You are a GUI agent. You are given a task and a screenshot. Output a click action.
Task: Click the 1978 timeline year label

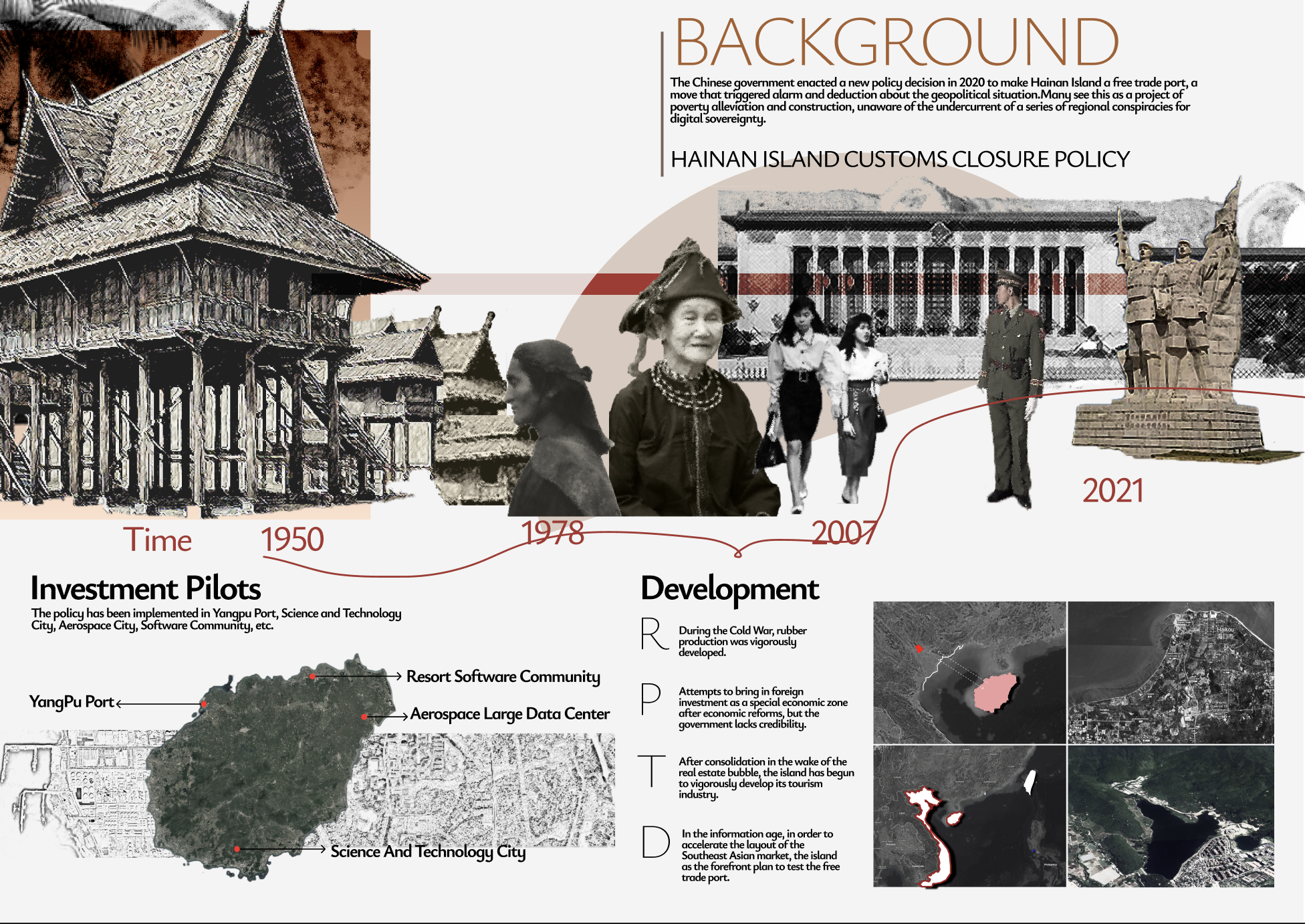click(x=552, y=533)
